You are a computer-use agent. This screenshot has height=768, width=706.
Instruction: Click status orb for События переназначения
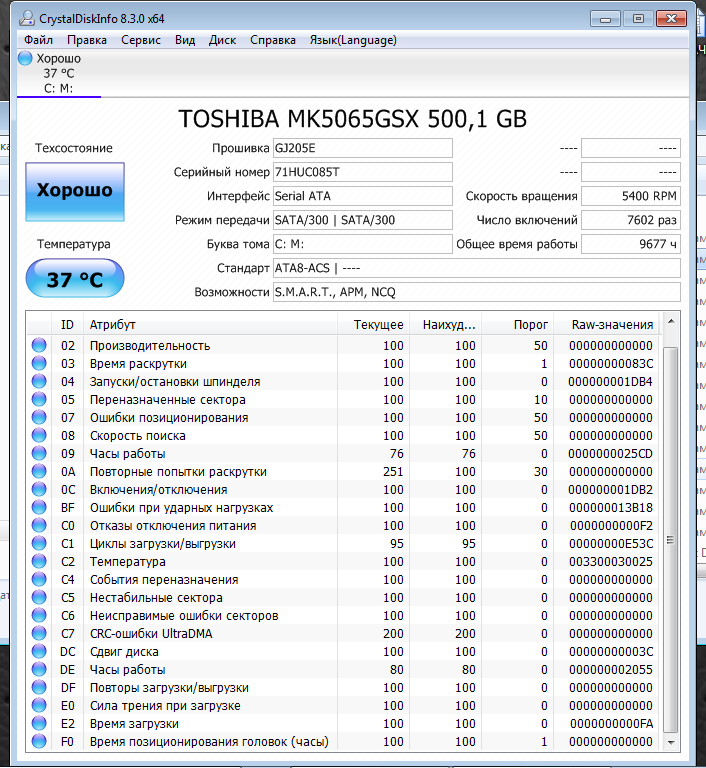[39, 579]
